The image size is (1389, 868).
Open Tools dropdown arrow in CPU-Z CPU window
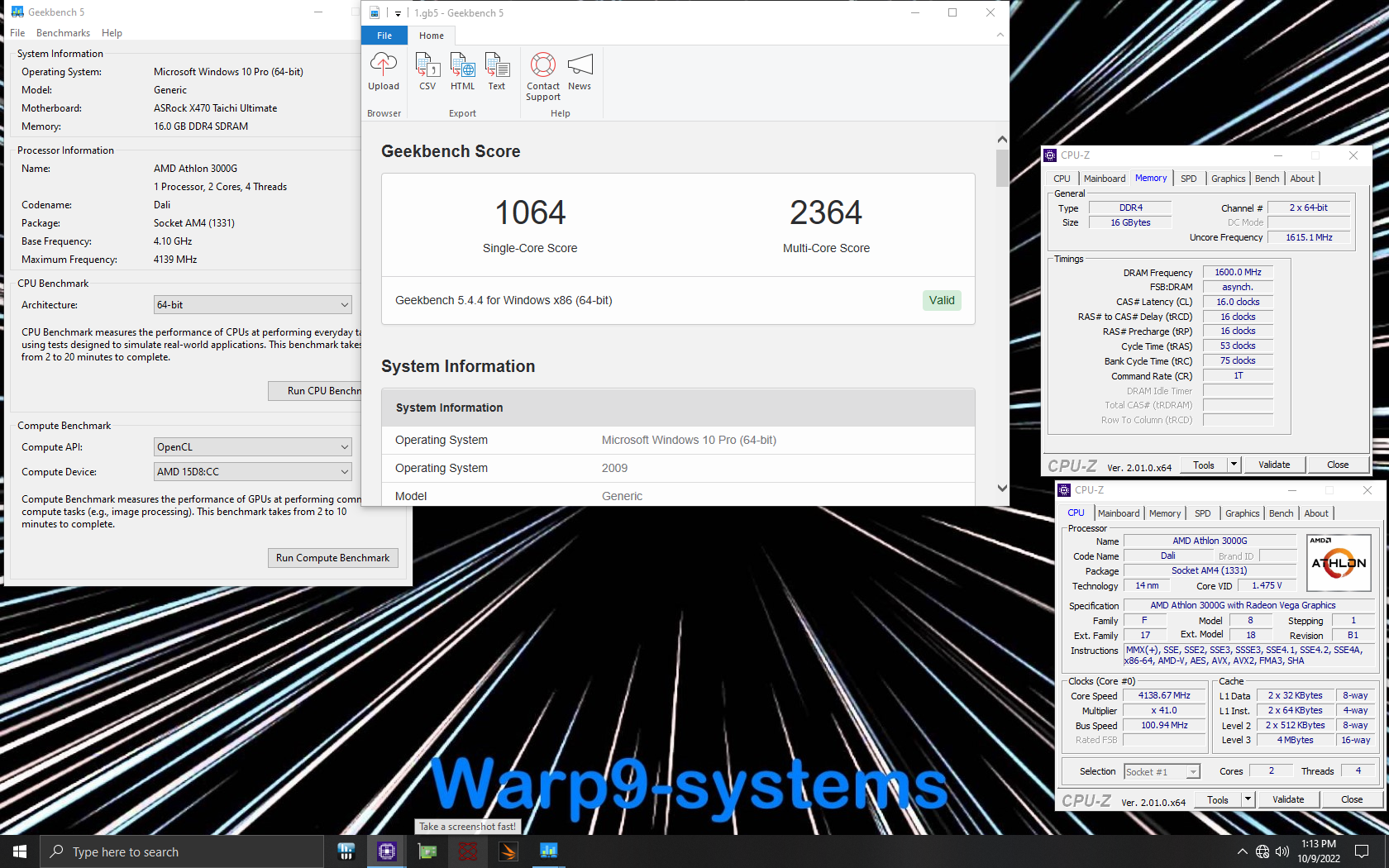[x=1248, y=799]
